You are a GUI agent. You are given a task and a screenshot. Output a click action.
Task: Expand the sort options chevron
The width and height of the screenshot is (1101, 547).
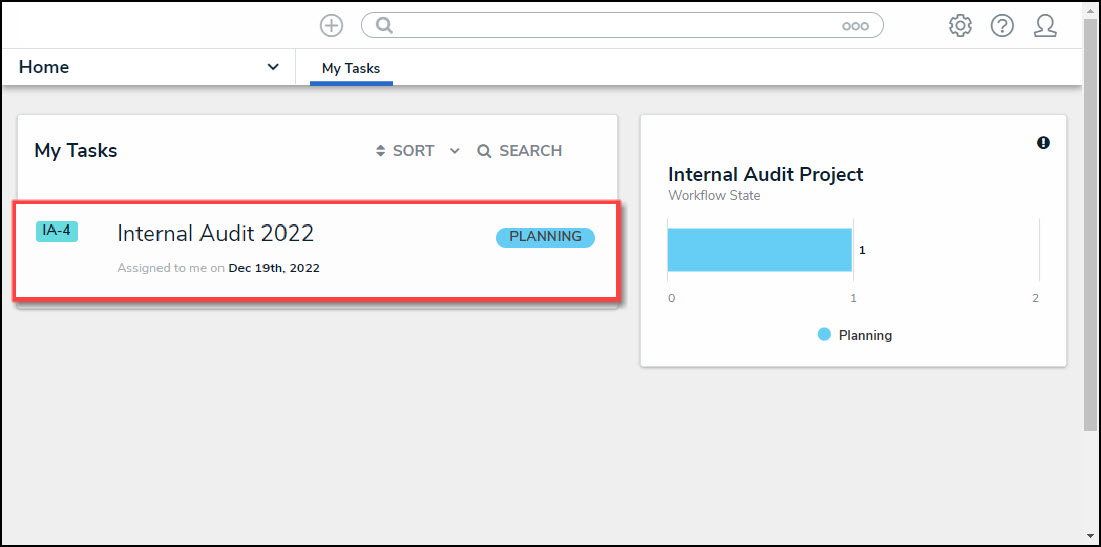[455, 151]
